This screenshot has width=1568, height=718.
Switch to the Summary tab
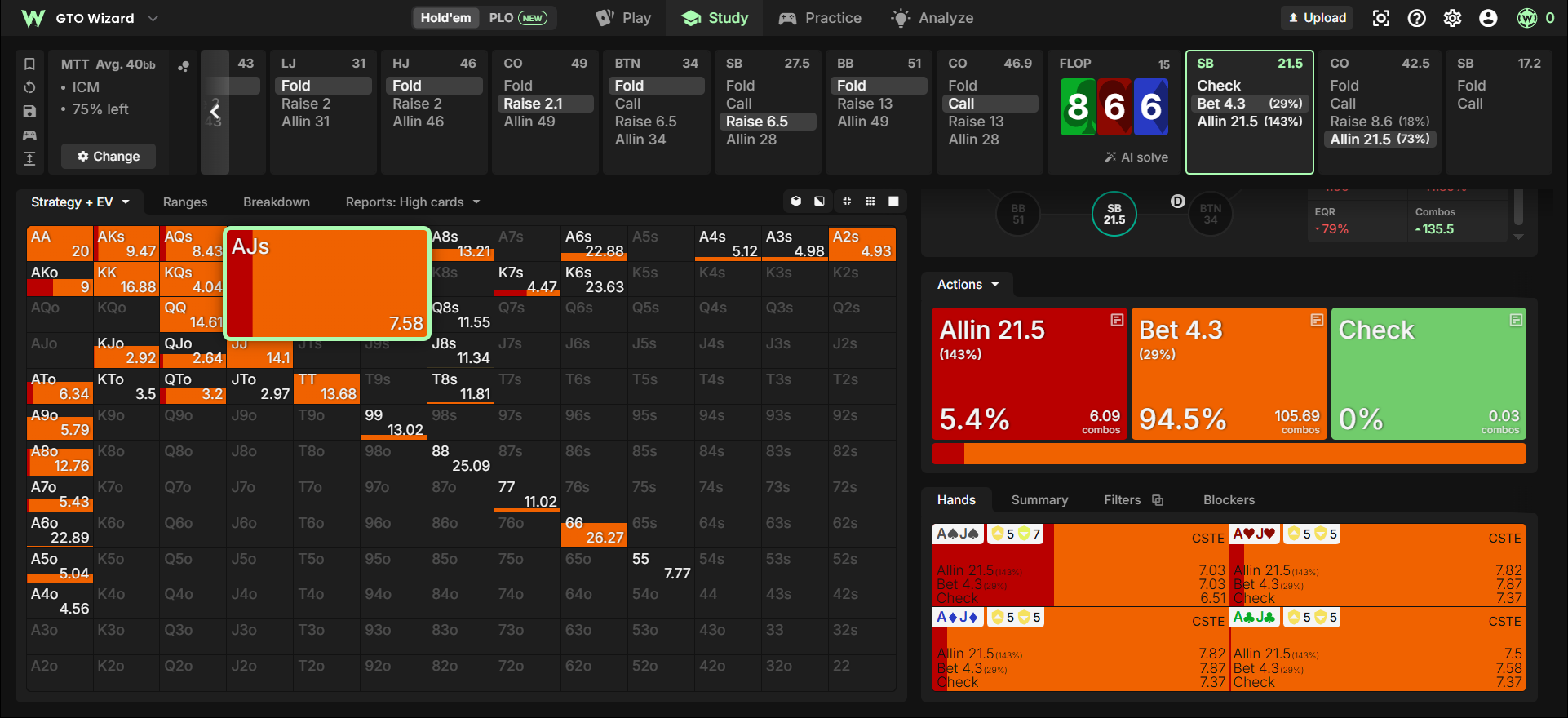click(x=1039, y=500)
